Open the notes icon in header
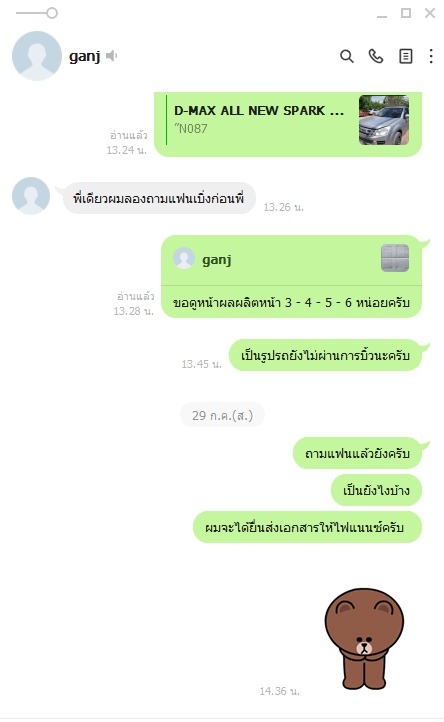This screenshot has width=444, height=722. [x=405, y=56]
